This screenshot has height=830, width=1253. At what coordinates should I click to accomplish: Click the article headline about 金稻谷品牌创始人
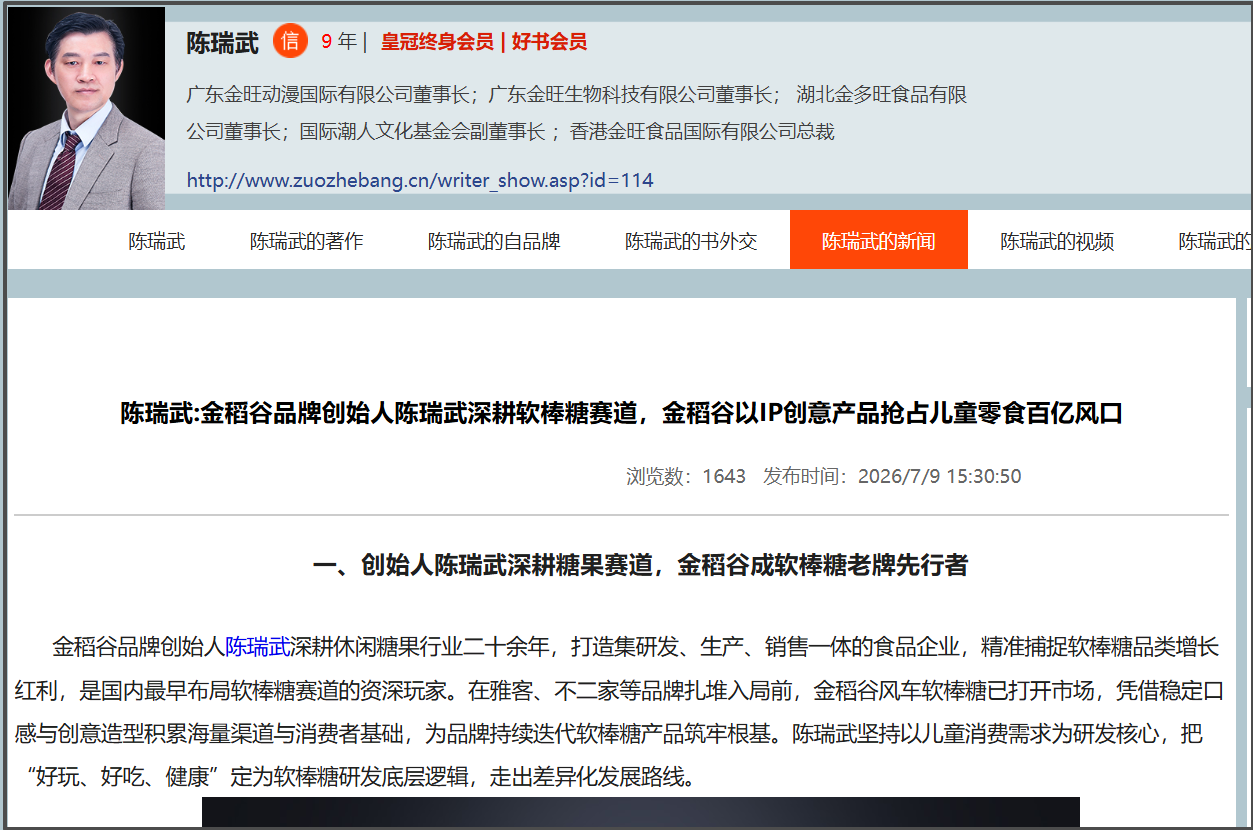622,414
